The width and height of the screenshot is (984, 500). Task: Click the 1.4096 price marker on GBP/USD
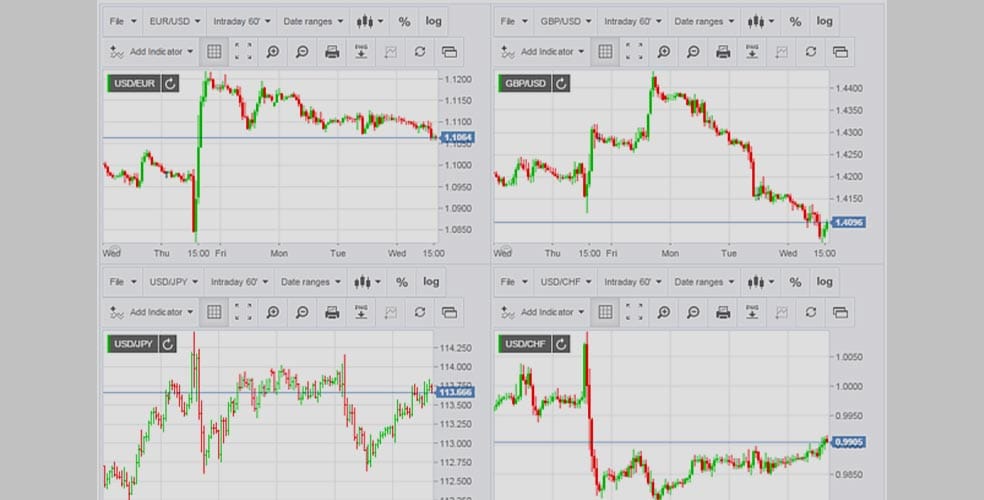coord(848,223)
